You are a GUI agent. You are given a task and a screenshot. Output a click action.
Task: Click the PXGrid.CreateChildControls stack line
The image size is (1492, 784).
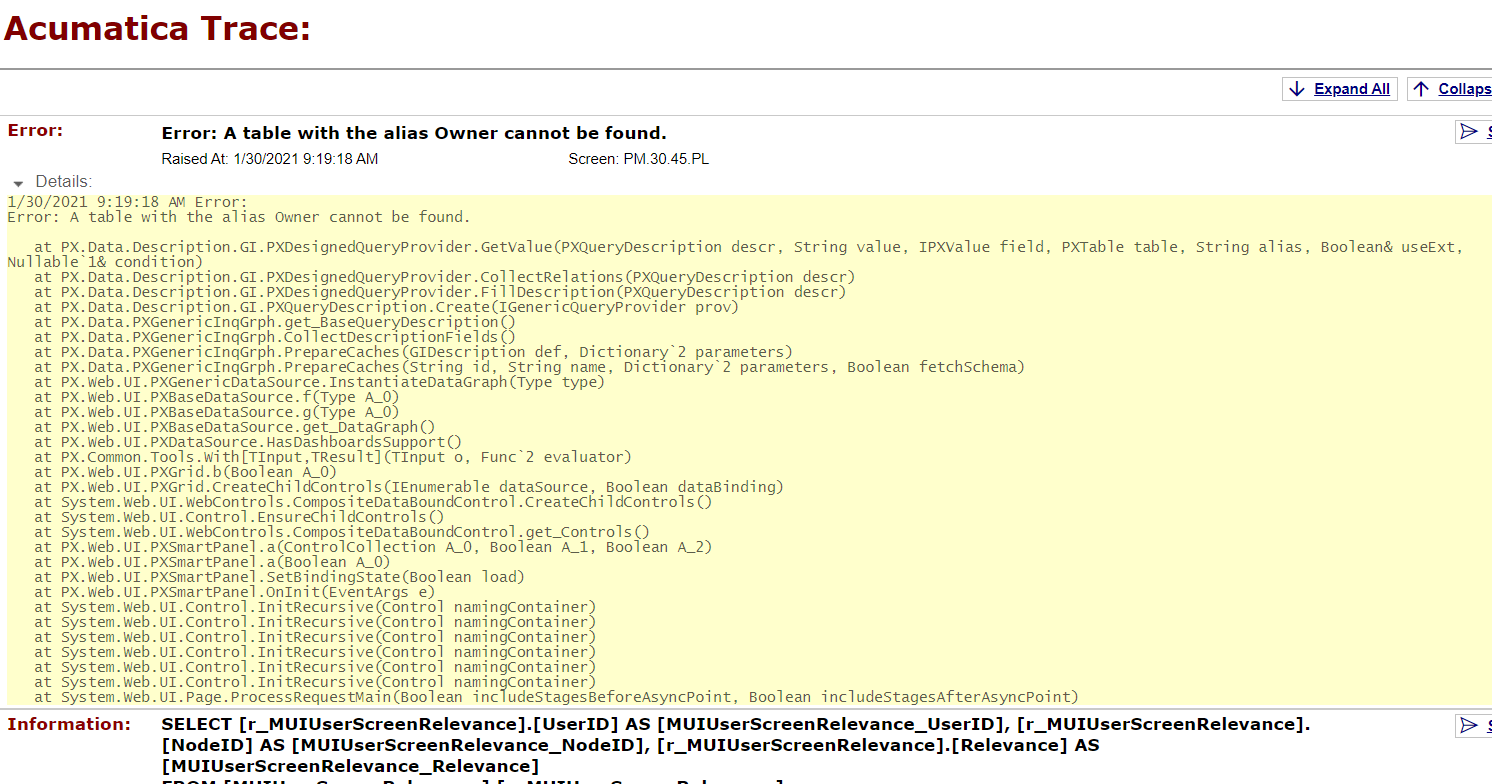point(409,487)
